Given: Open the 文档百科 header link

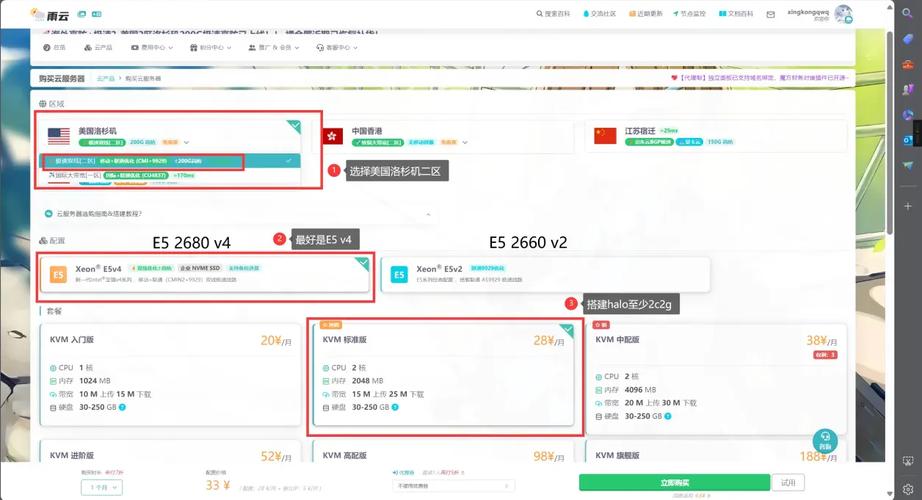Looking at the screenshot, I should [736, 14].
